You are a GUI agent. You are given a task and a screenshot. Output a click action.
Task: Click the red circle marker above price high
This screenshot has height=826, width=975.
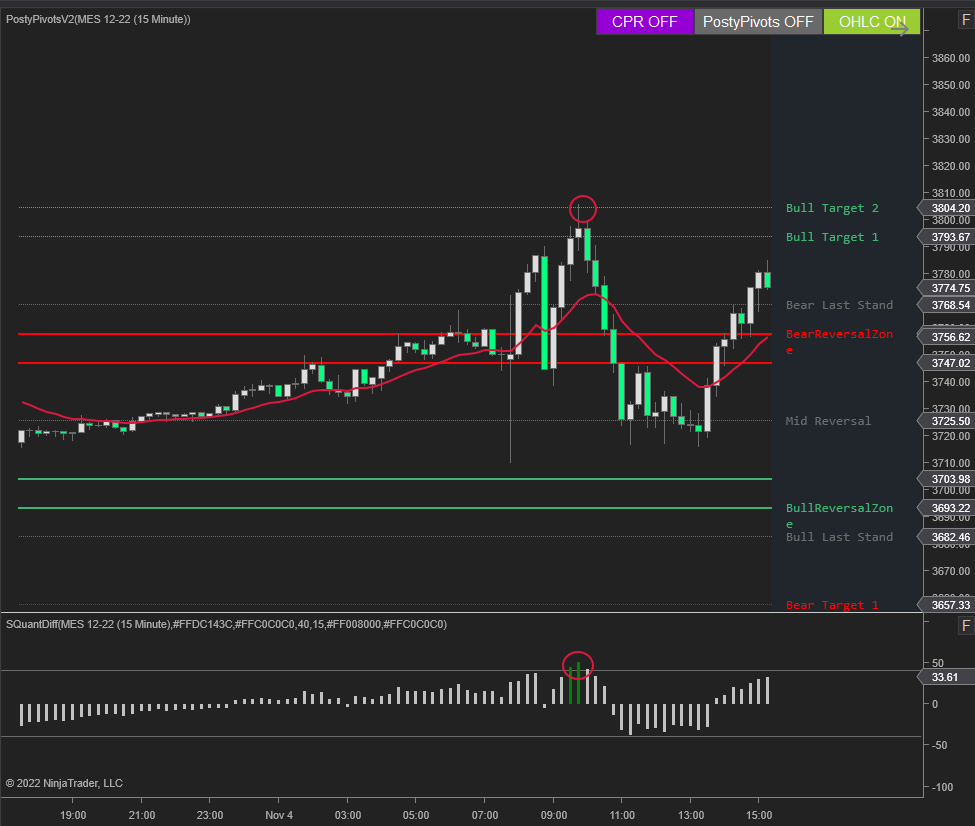click(x=583, y=209)
